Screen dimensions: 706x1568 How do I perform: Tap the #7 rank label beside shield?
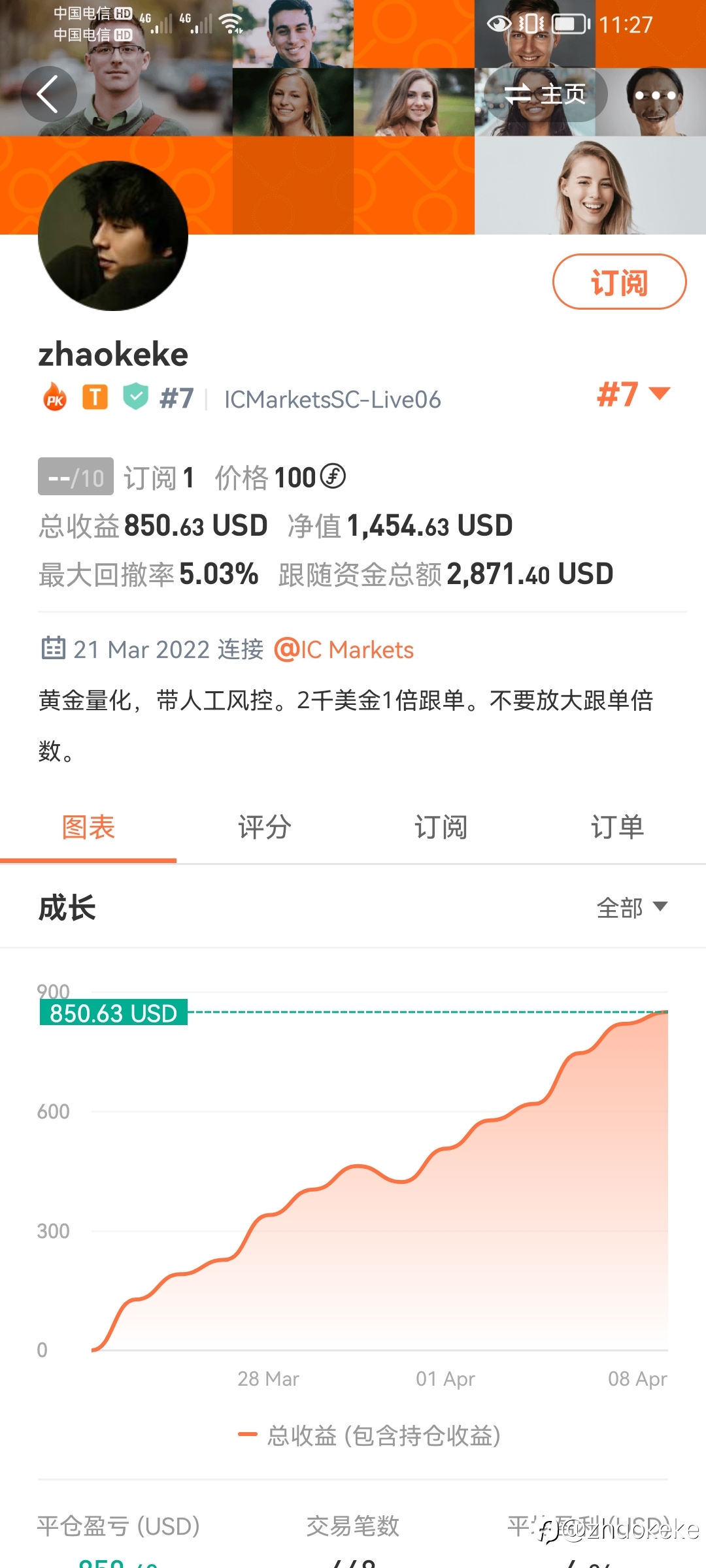click(x=176, y=398)
